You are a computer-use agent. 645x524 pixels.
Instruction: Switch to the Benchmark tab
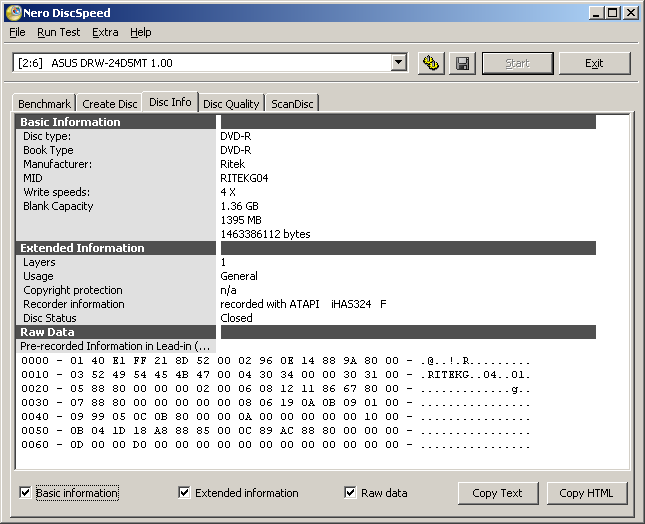[x=44, y=104]
